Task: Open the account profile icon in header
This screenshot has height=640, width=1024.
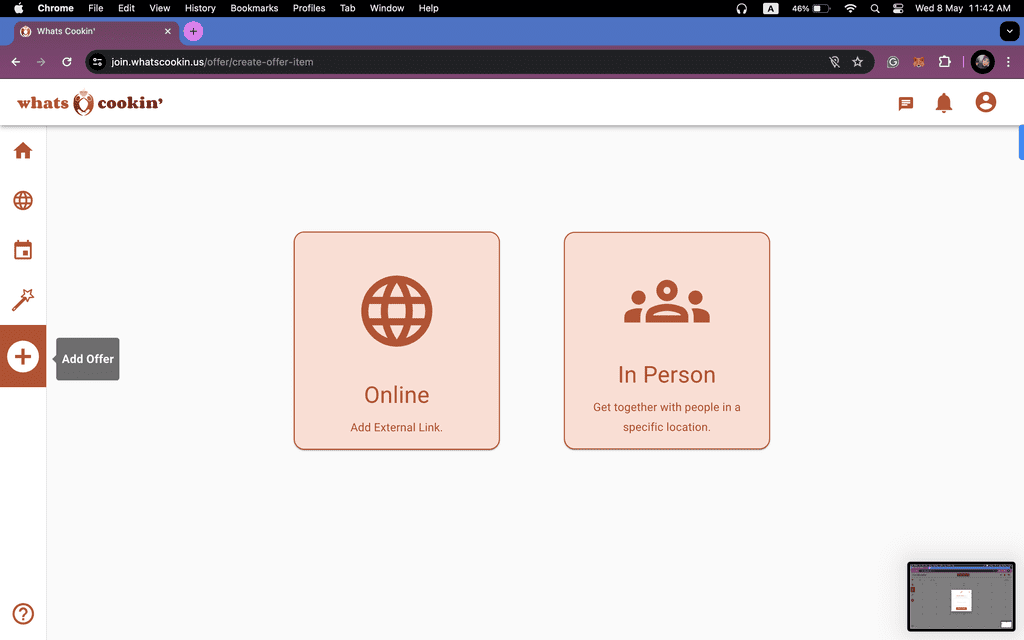Action: pyautogui.click(x=985, y=102)
